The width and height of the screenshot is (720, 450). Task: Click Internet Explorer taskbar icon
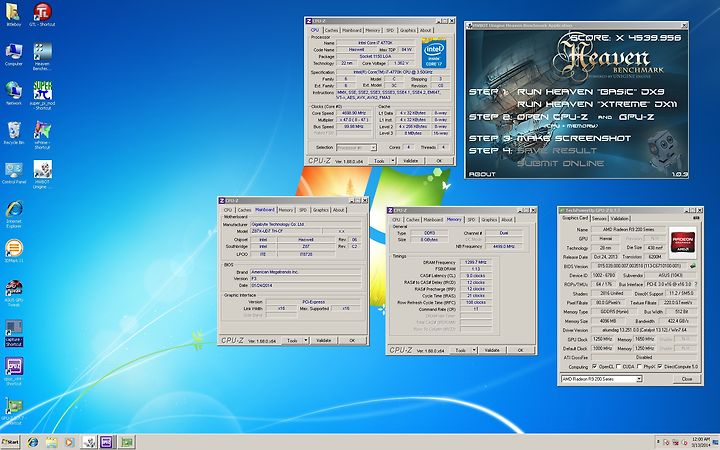tap(33, 442)
